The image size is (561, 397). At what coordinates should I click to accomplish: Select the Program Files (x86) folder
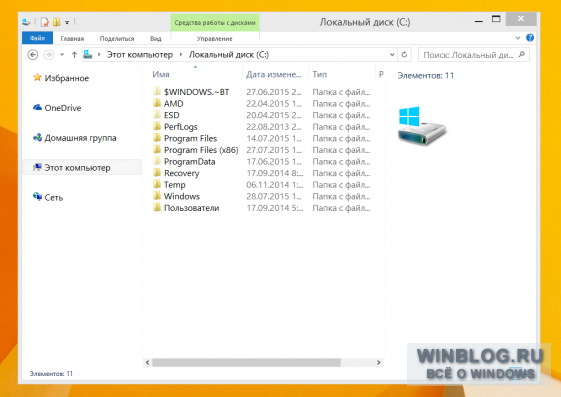(x=201, y=150)
